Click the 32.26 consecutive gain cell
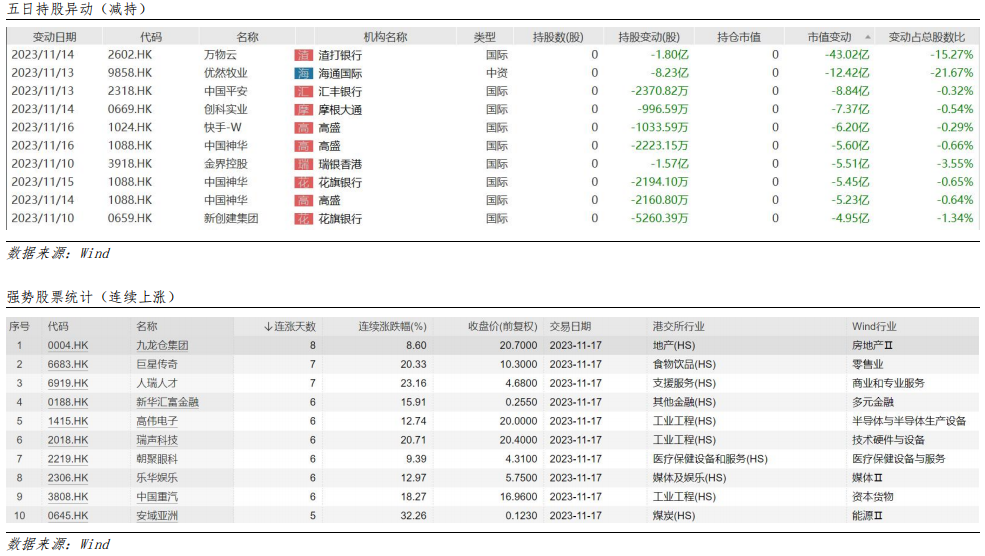The image size is (985, 556). coord(413,515)
